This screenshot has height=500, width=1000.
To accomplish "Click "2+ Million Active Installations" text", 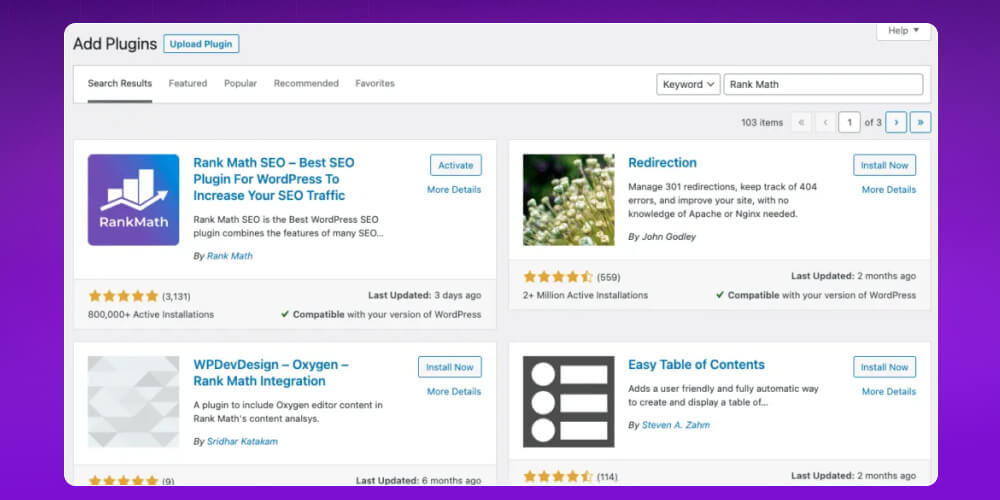I will [585, 295].
